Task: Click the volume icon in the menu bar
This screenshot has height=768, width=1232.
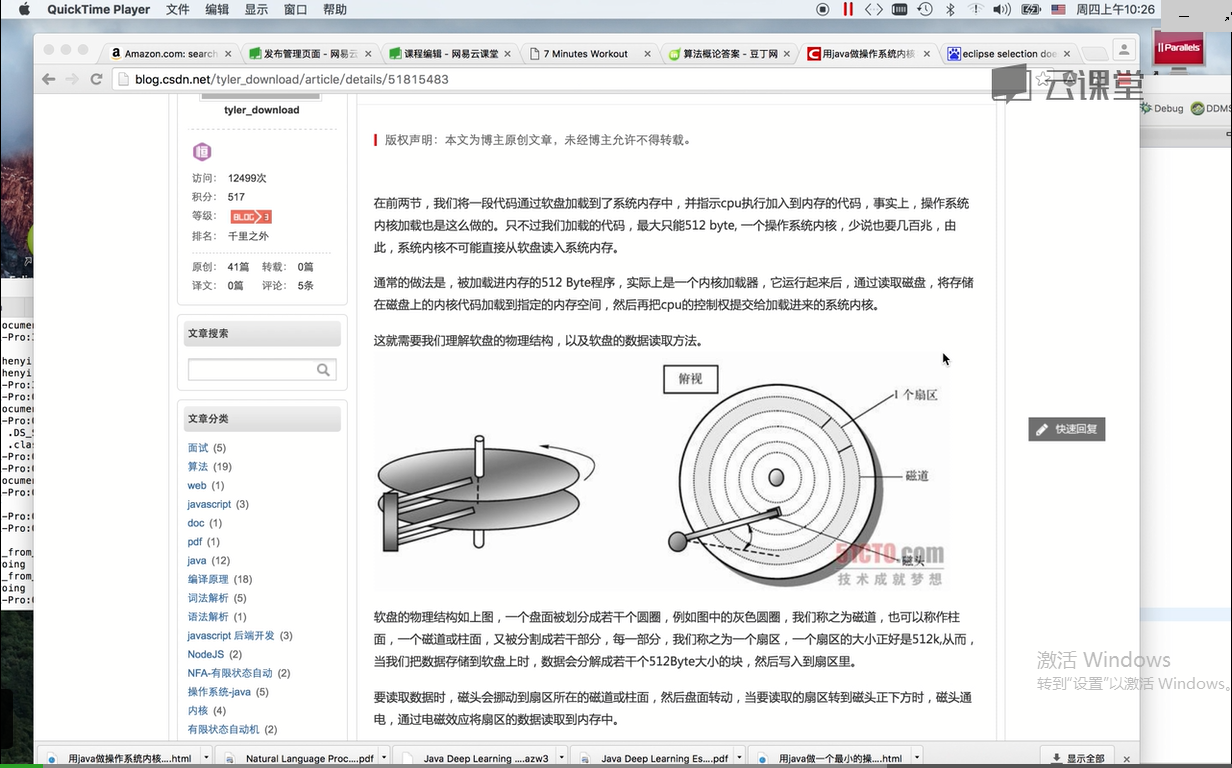Action: (1001, 10)
